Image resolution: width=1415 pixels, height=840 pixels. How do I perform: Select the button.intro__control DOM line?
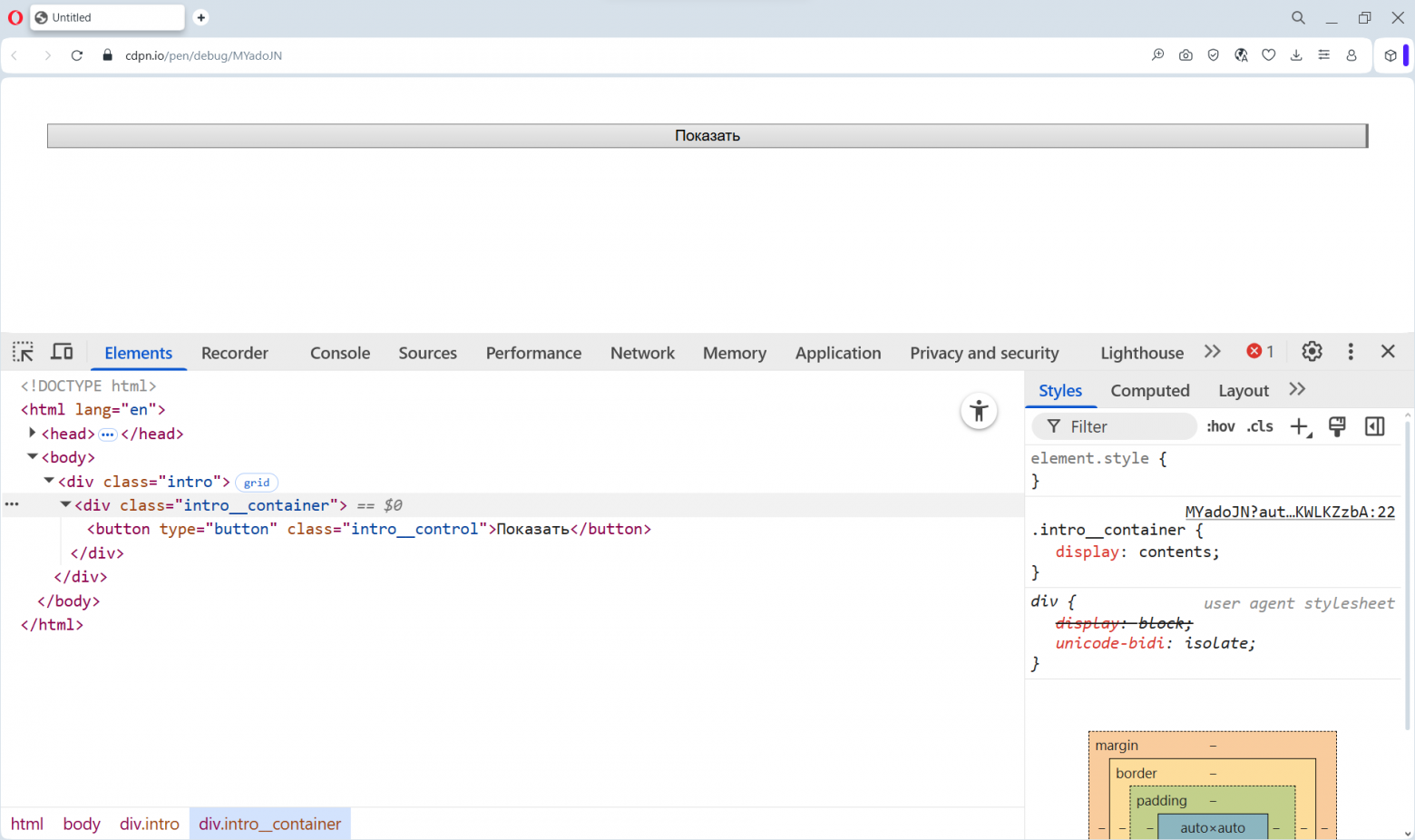pyautogui.click(x=369, y=529)
